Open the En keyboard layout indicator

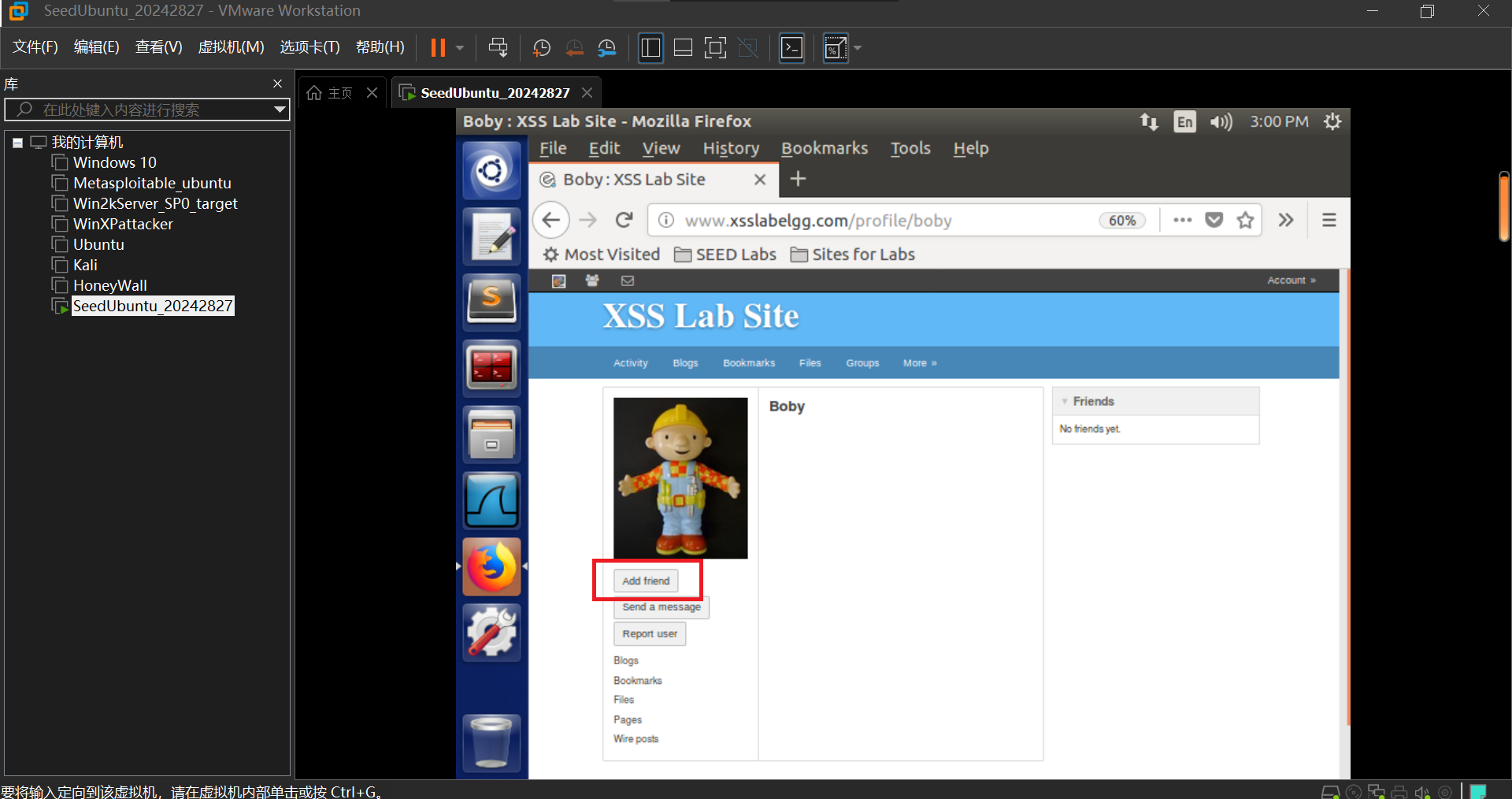point(1184,121)
